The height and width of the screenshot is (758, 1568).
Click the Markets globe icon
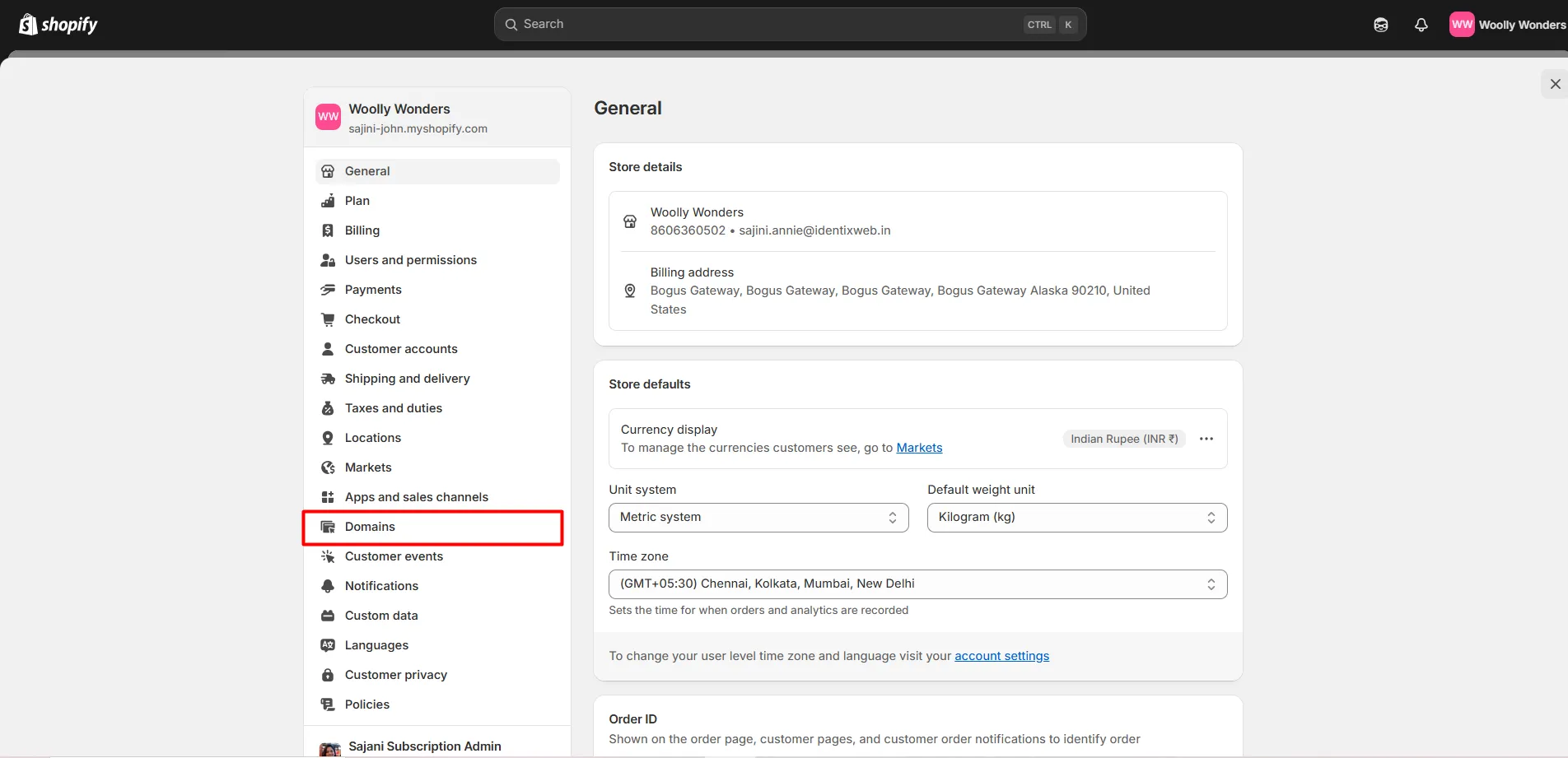(x=328, y=467)
